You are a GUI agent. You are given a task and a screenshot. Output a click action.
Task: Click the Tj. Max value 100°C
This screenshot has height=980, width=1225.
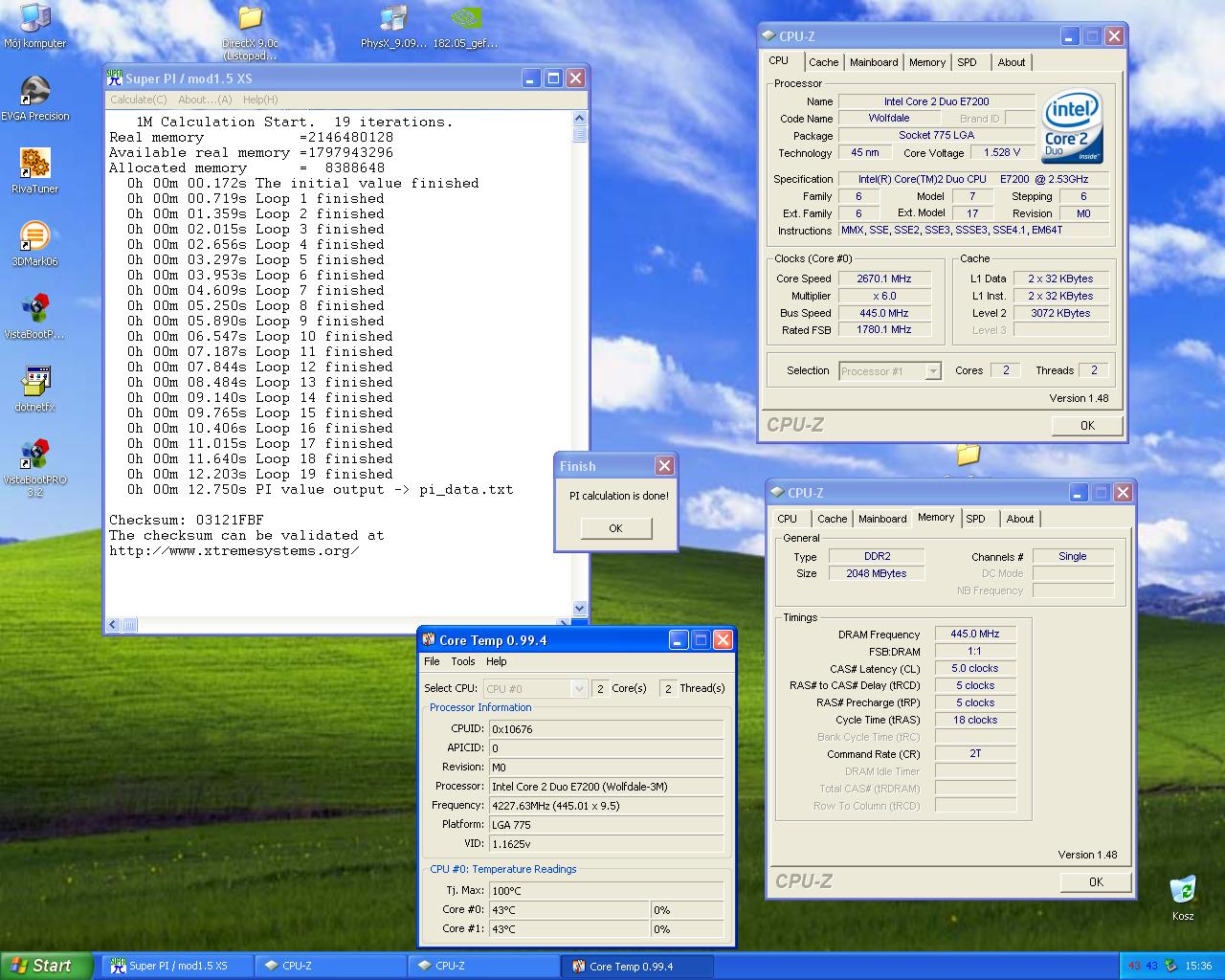[x=607, y=891]
